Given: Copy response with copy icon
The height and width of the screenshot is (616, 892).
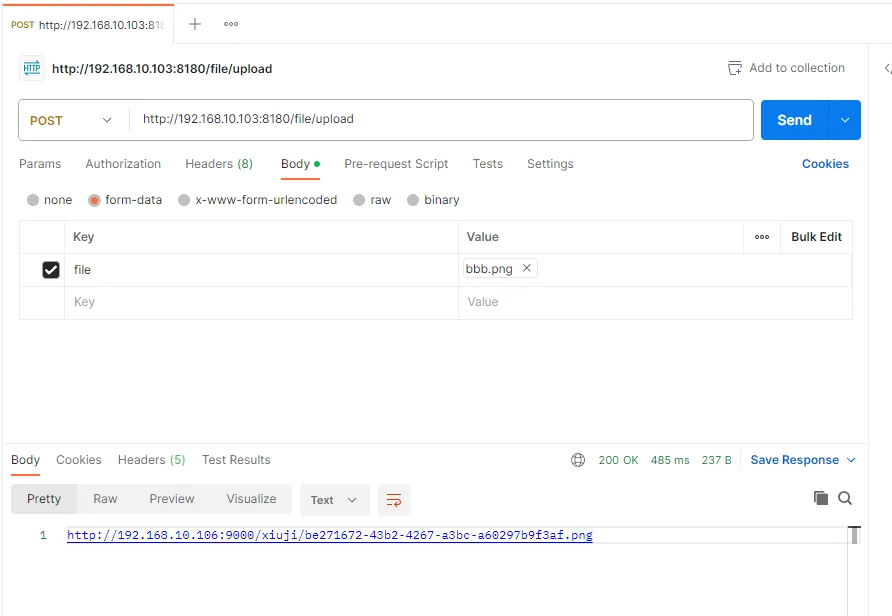Looking at the screenshot, I should (x=821, y=498).
